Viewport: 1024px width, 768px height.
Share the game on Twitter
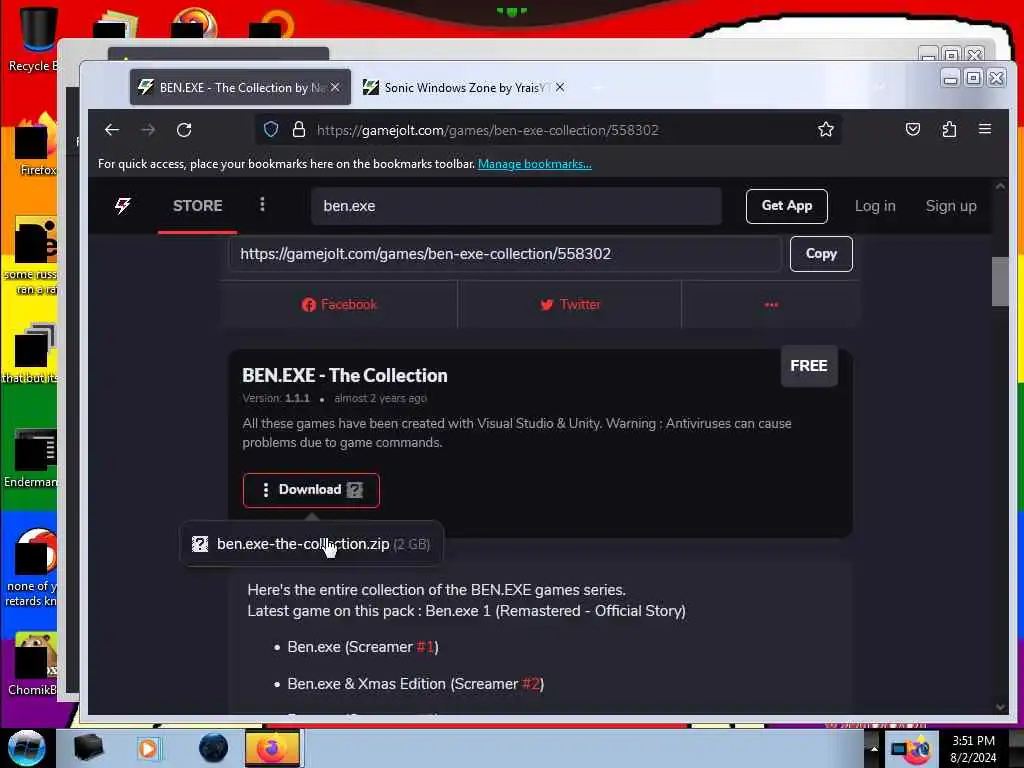569,304
